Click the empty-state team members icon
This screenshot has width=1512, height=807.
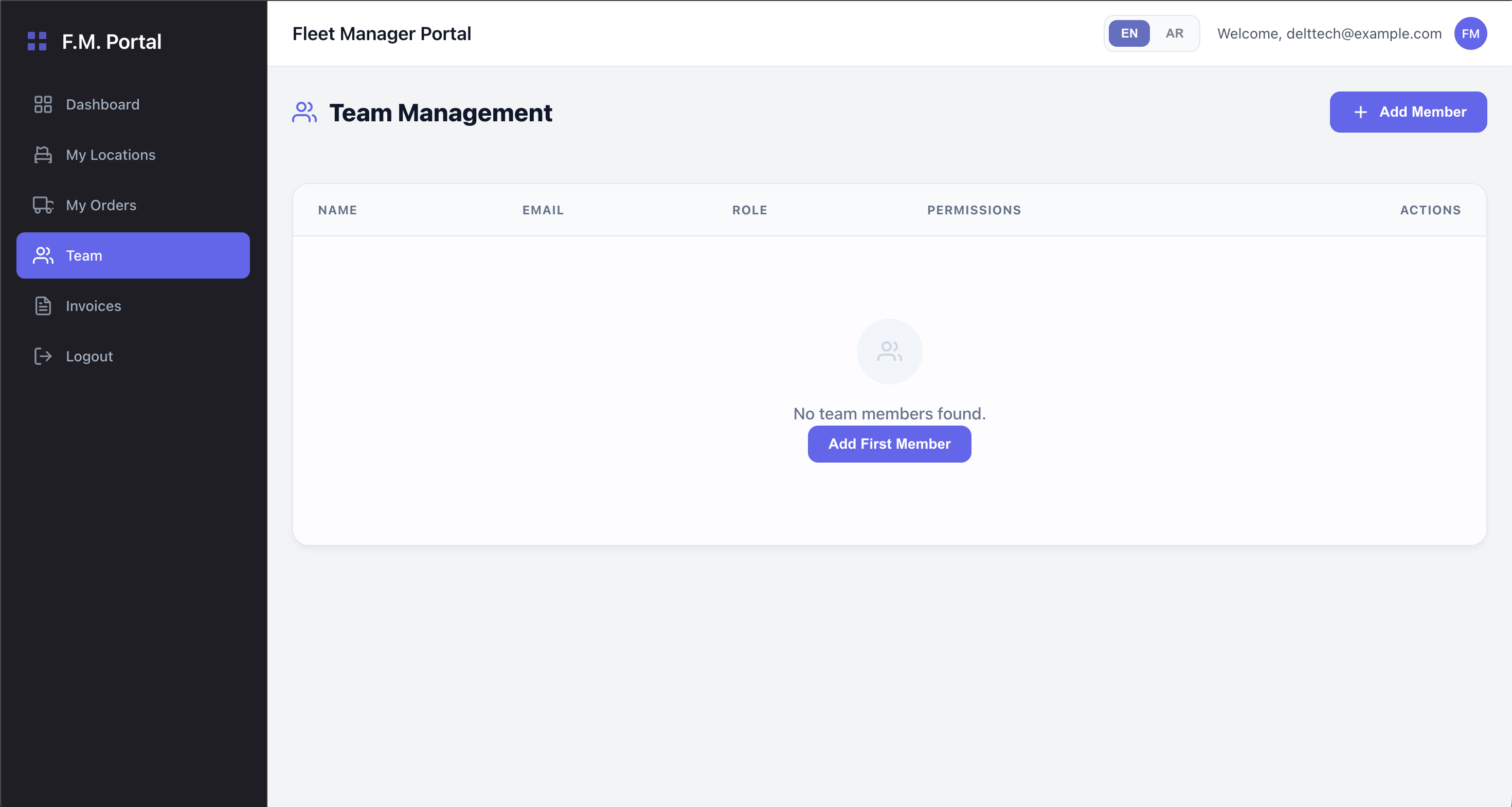889,351
